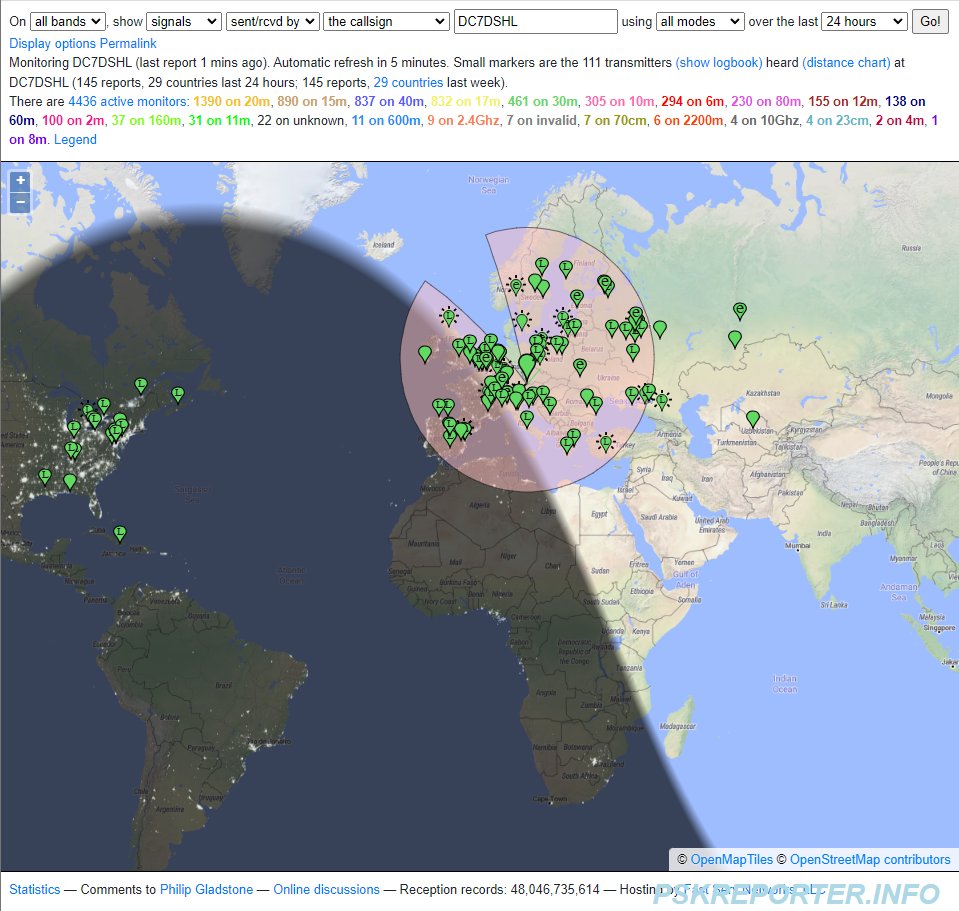The width and height of the screenshot is (959, 911).
Task: Click the callsign field containing DC7DSHL
Action: pyautogui.click(x=536, y=21)
